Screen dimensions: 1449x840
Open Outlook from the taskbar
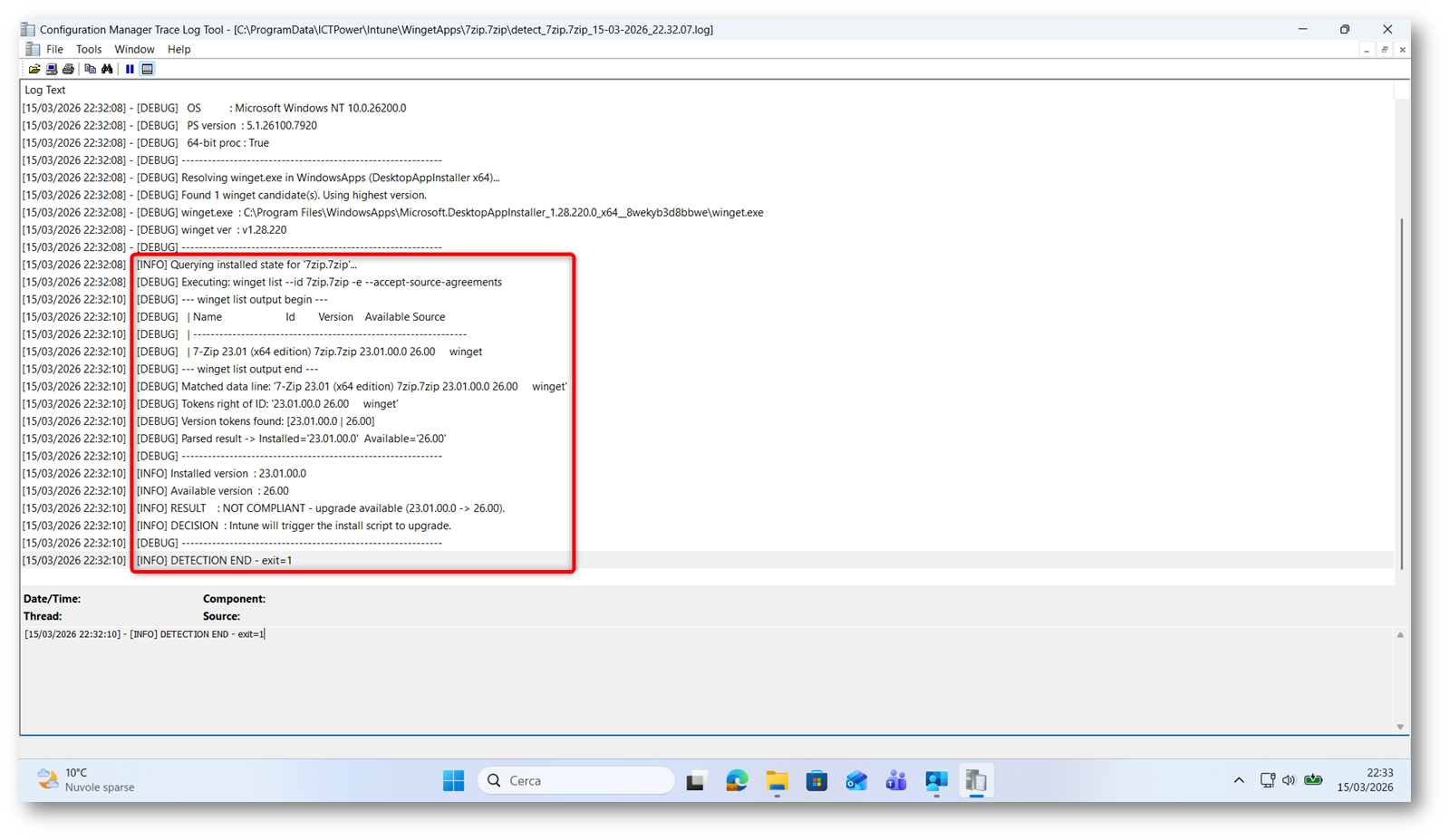coord(856,780)
